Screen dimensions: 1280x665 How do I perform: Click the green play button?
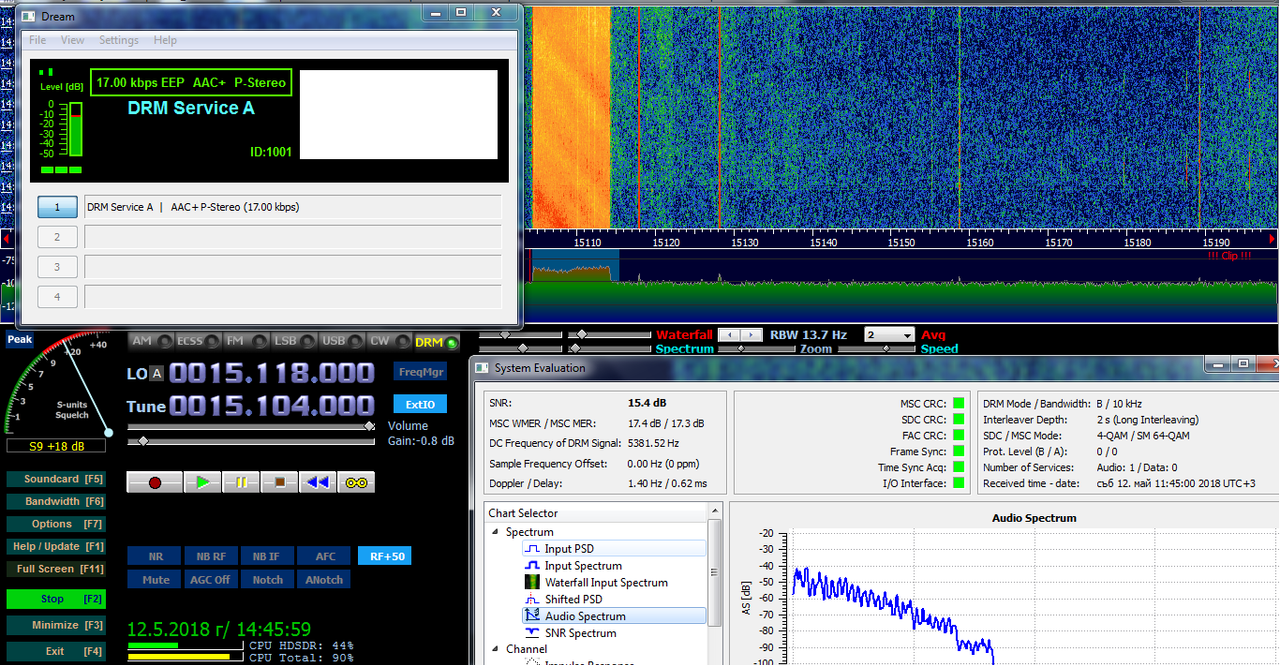203,482
